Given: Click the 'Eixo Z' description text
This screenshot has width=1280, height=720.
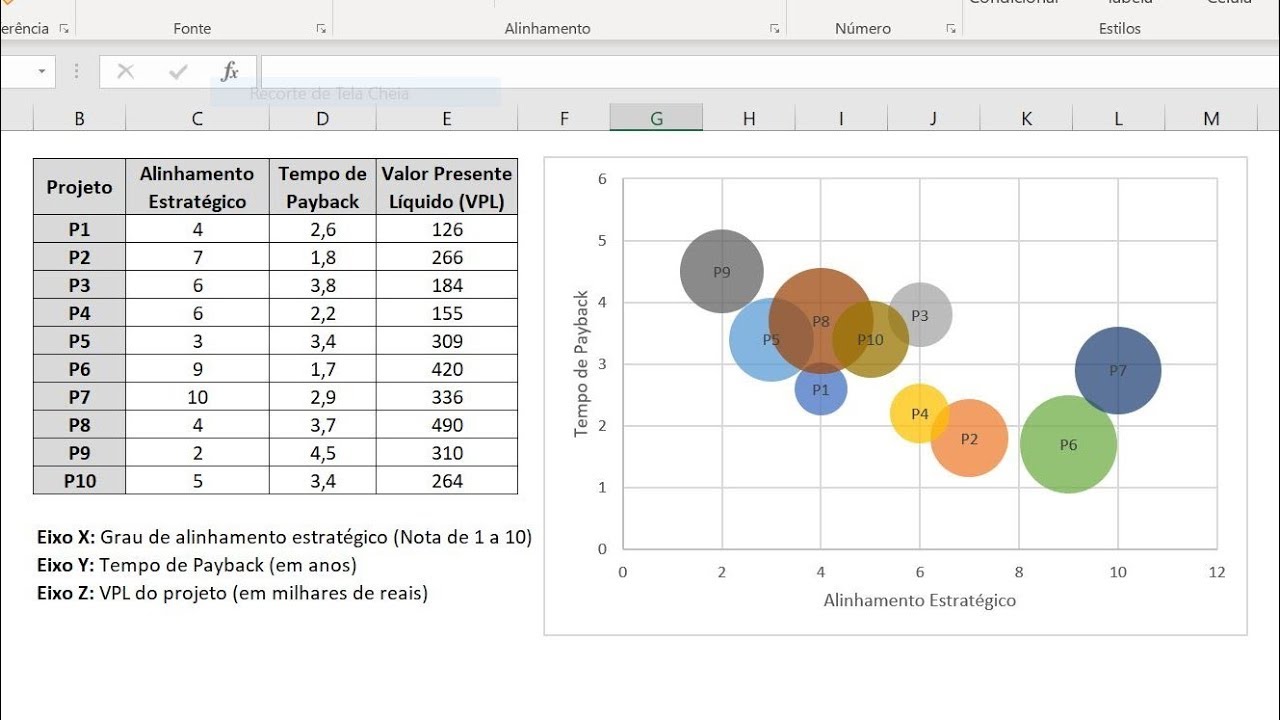Looking at the screenshot, I should click(232, 593).
